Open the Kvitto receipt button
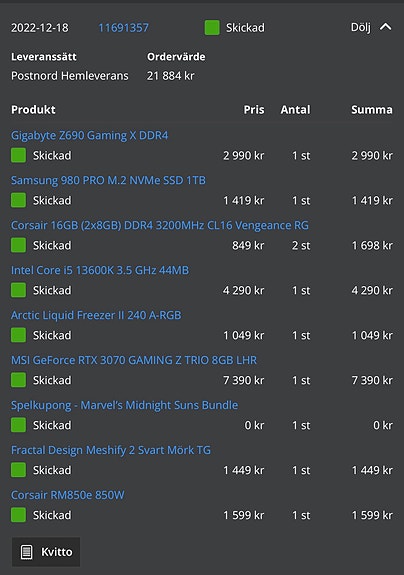The image size is (404, 575). coord(46,552)
